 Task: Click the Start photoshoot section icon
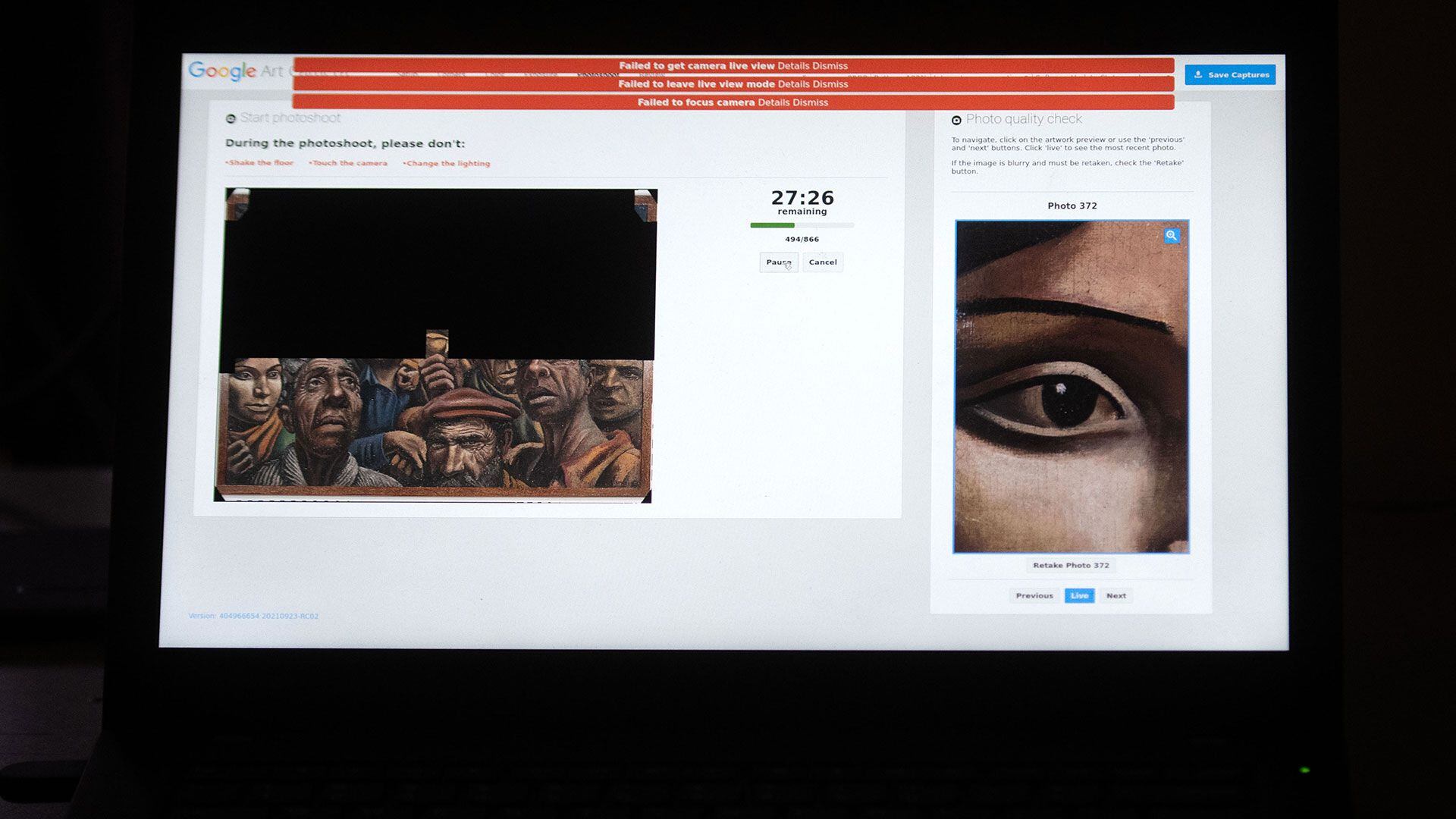pyautogui.click(x=231, y=119)
